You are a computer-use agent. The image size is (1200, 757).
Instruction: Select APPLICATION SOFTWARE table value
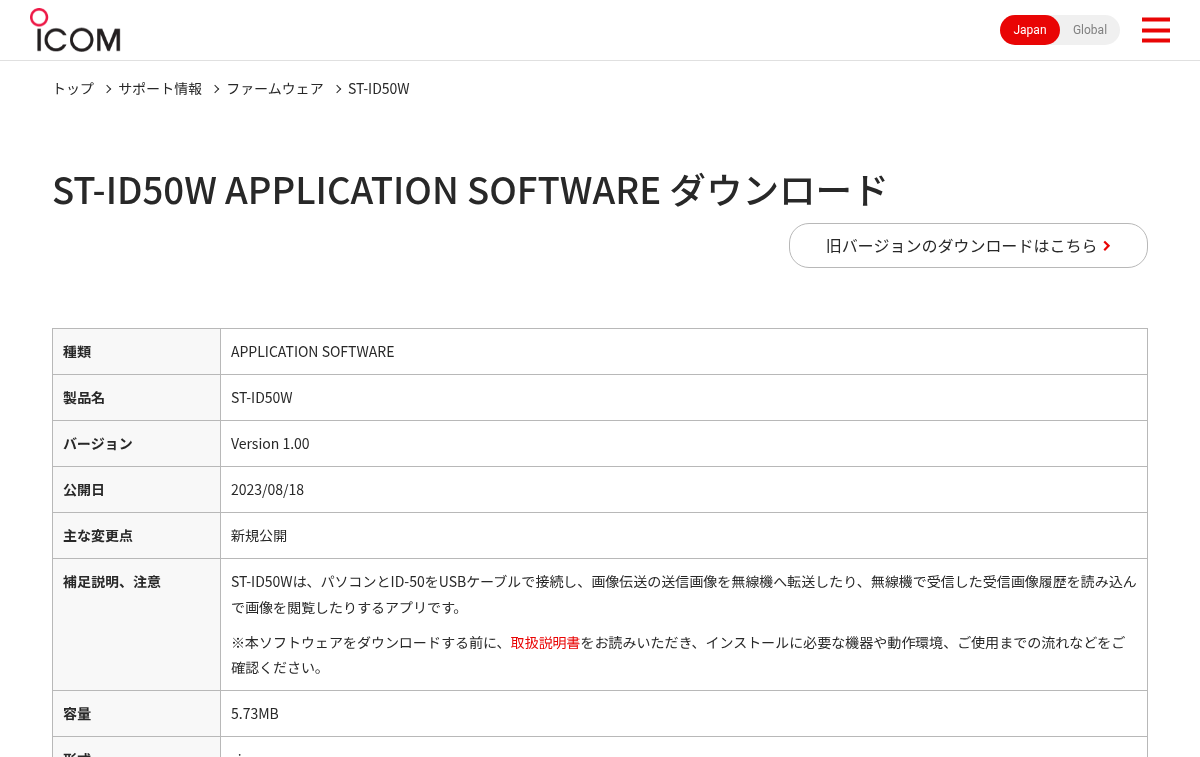tap(313, 351)
